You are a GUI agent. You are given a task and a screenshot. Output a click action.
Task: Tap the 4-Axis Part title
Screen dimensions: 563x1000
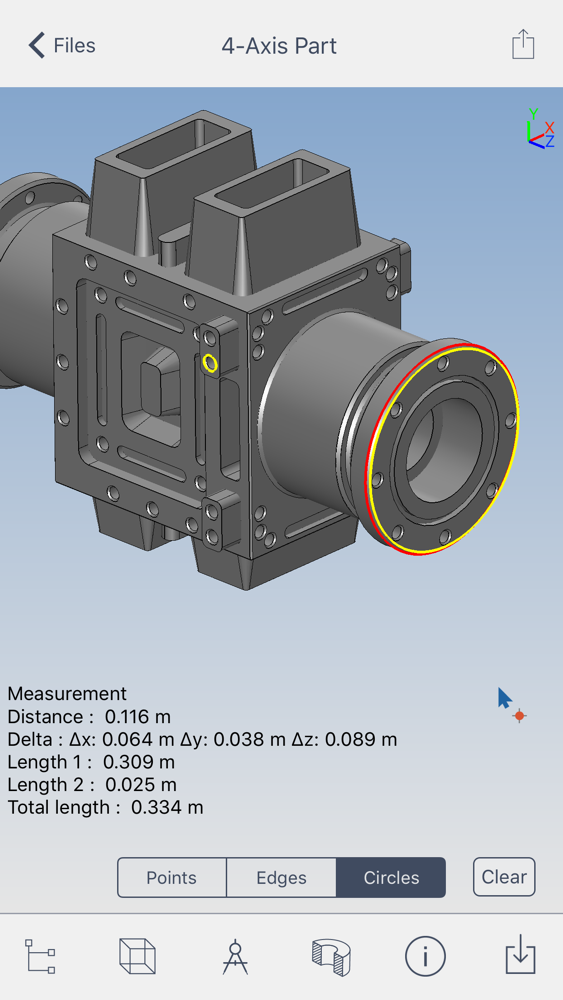click(279, 46)
